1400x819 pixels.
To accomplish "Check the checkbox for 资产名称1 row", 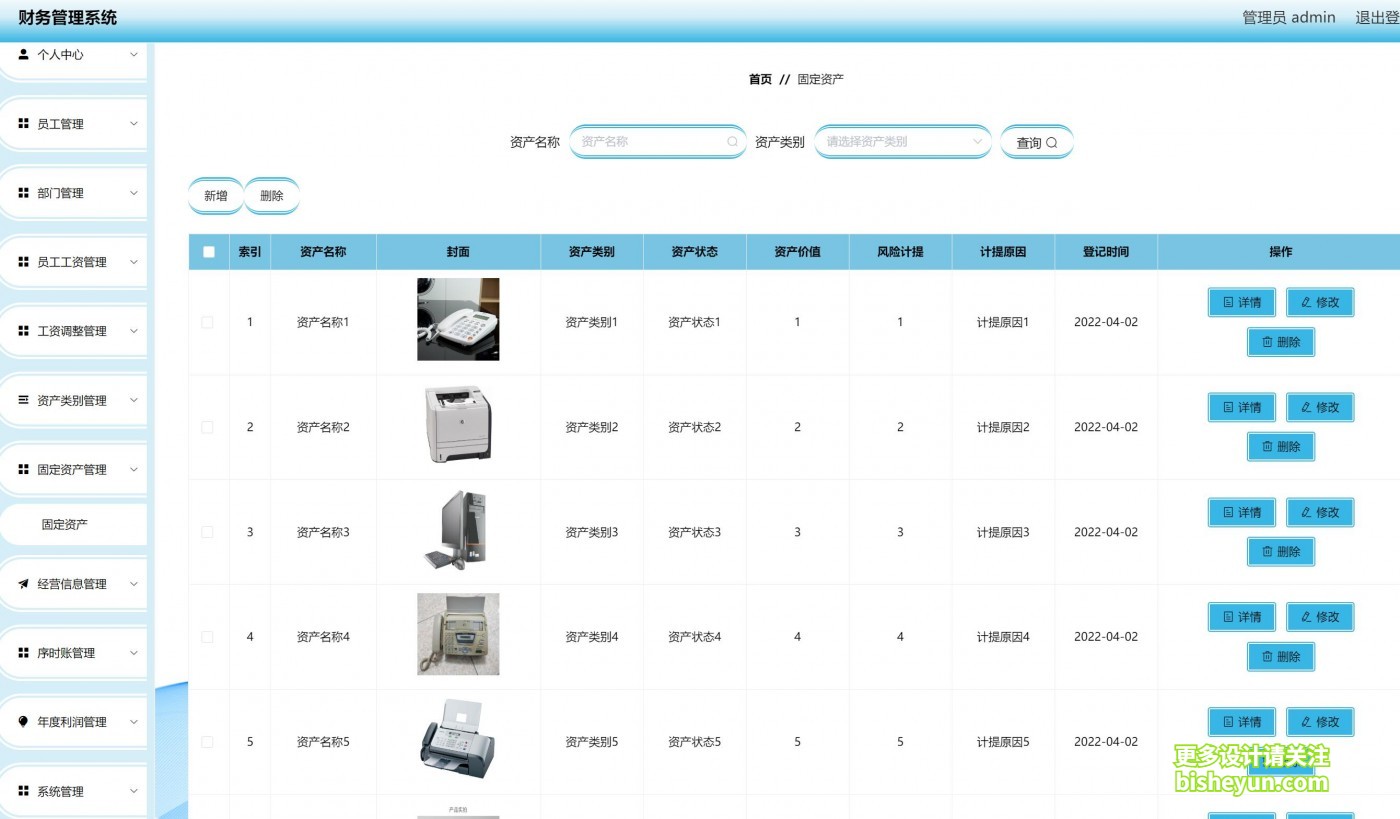I will pos(207,322).
